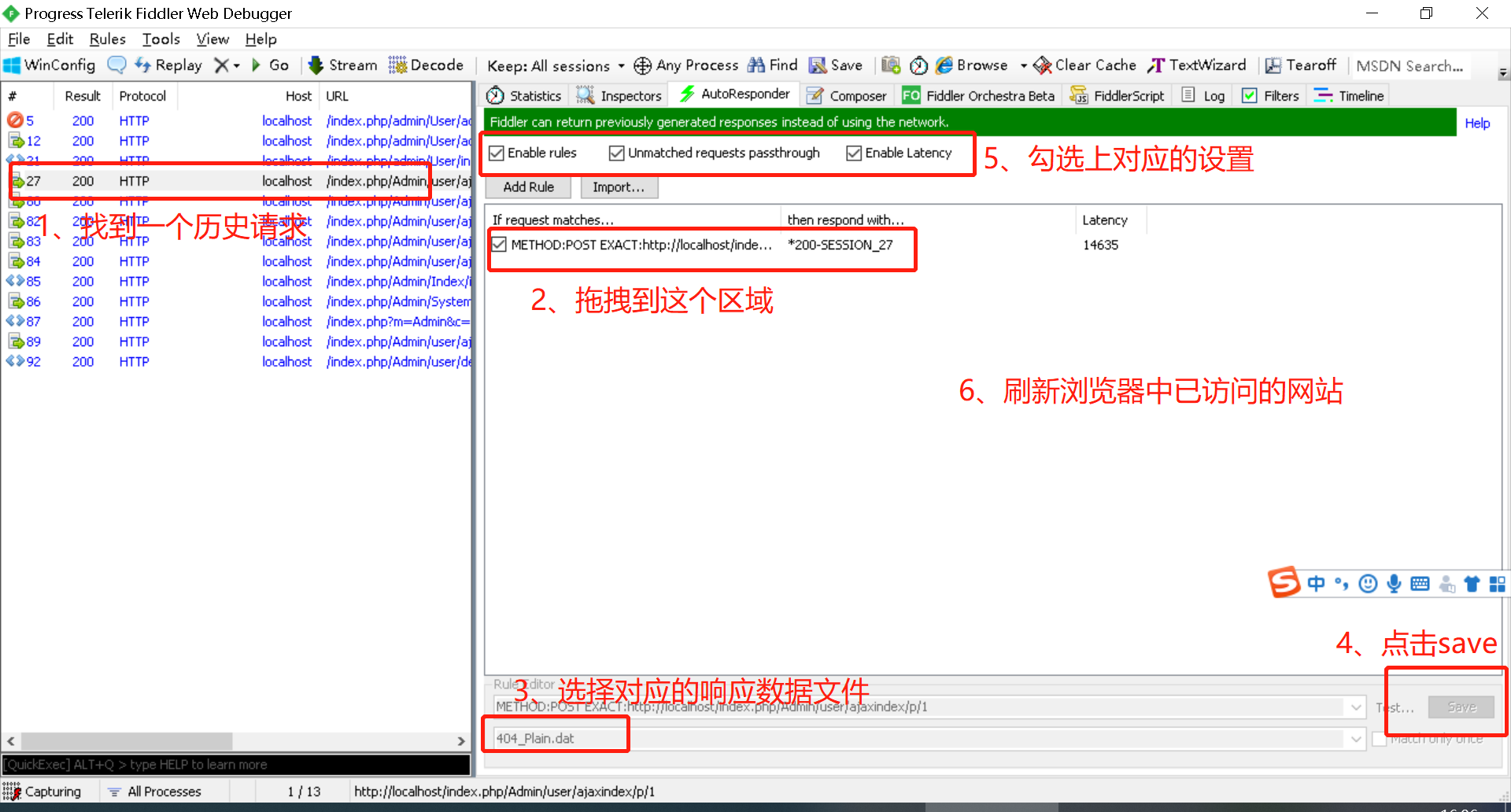Viewport: 1511px width, 812px height.
Task: Click the rule editor Save button
Action: [1461, 707]
